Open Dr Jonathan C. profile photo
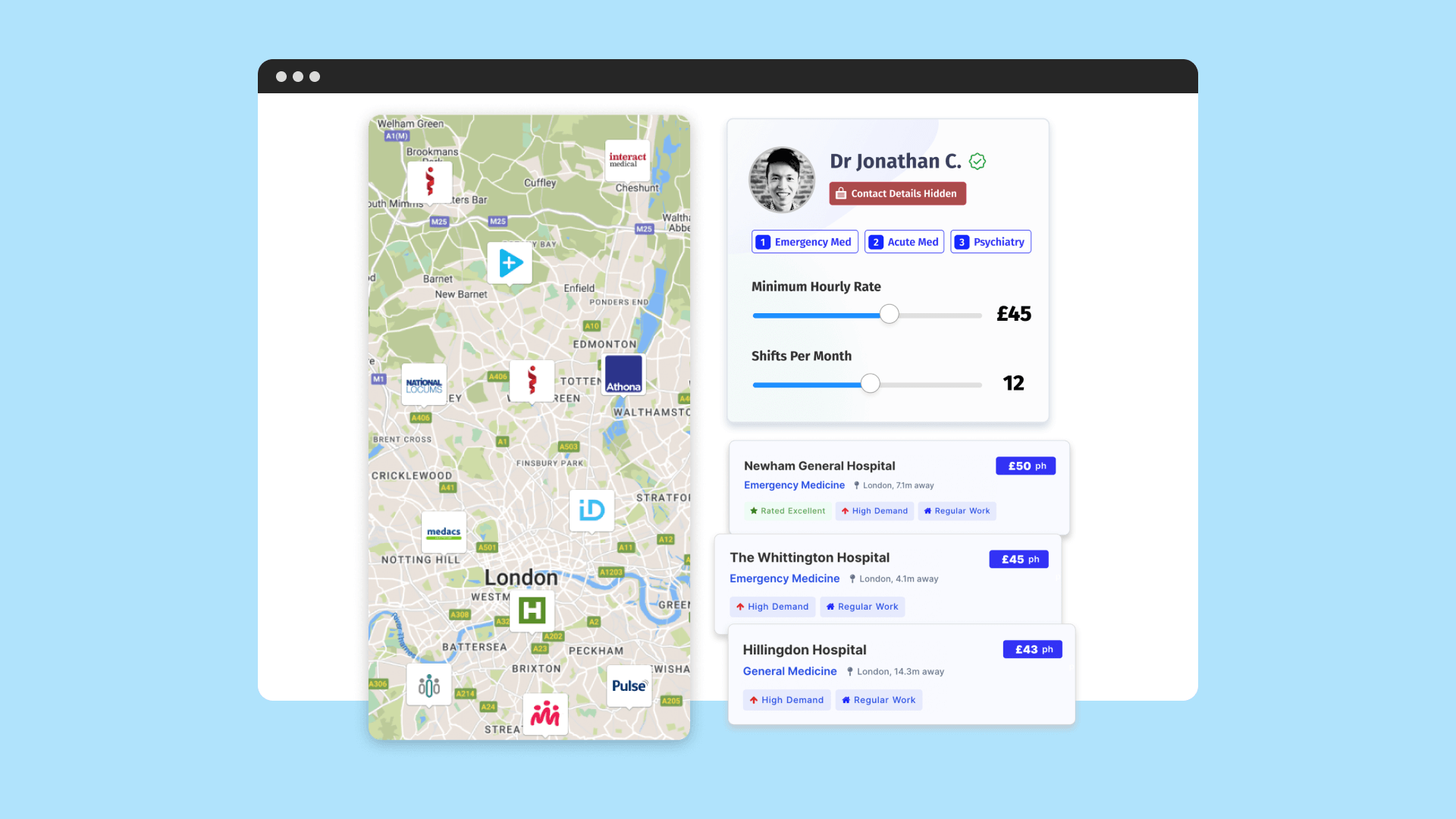This screenshot has width=1456, height=819. (782, 177)
